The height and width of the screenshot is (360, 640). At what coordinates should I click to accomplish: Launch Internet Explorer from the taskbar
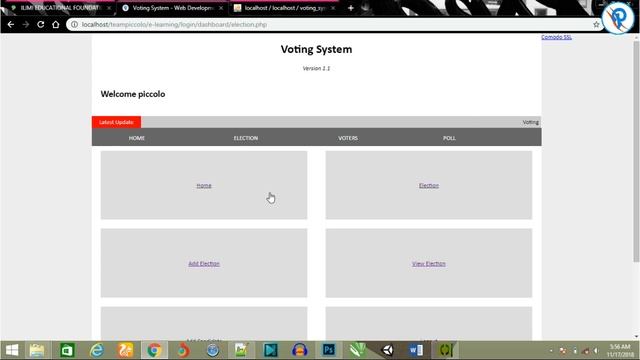coord(97,350)
